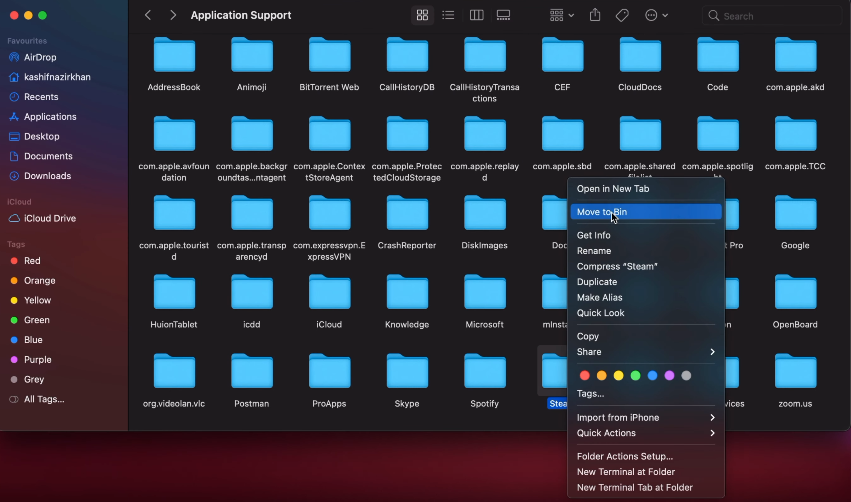Select Compress "Steam" menu item
Screen dimensions: 851x502
click(617, 267)
